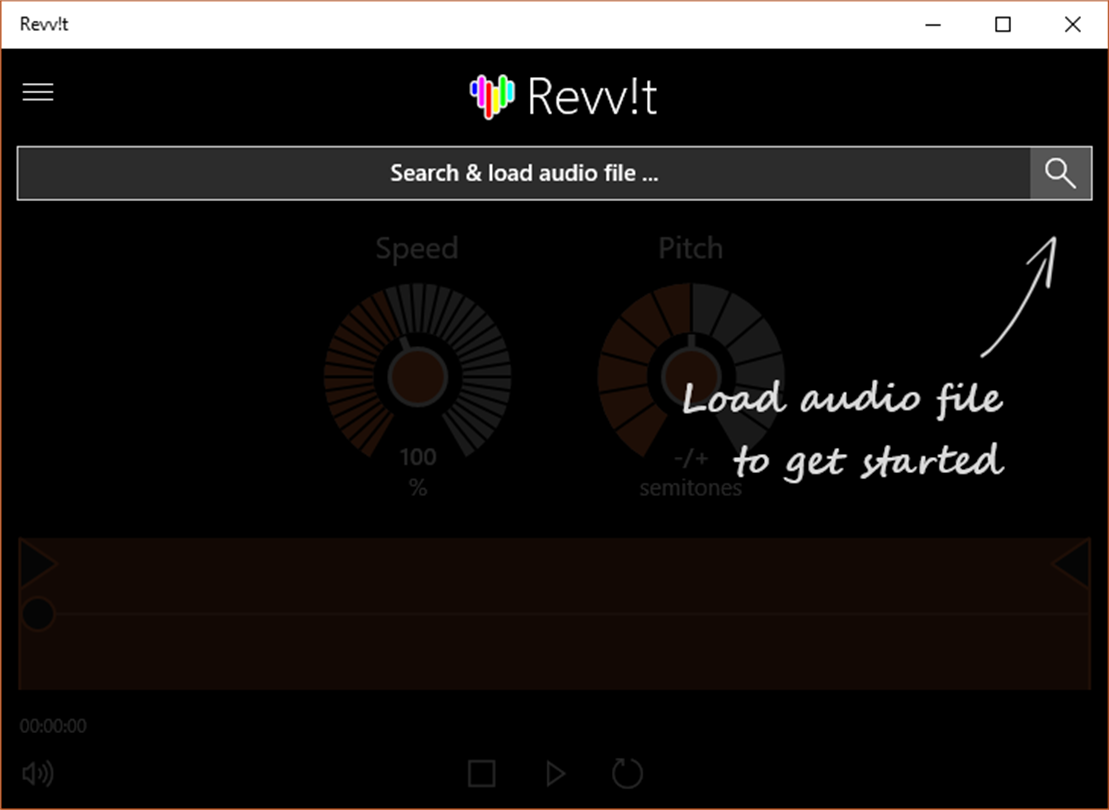Screen dimensions: 1109x810
Task: Click the Revv!t logo
Action: (x=564, y=96)
